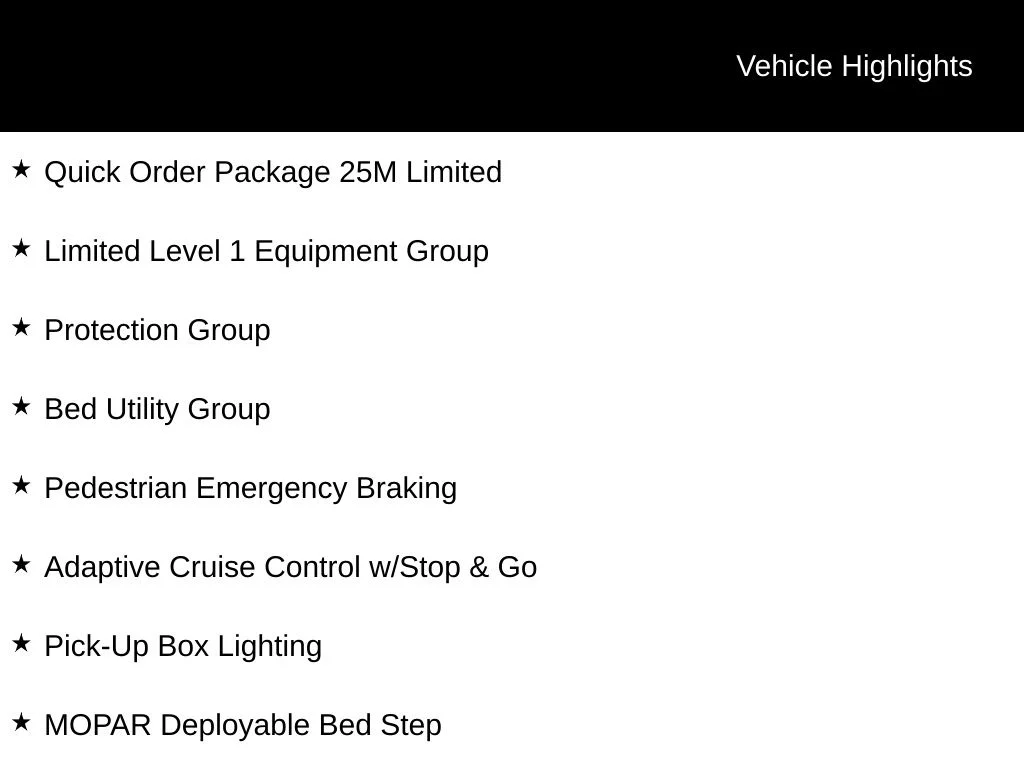
Task: Select the star before Pedestrian Emergency Braking
Action: [x=21, y=486]
